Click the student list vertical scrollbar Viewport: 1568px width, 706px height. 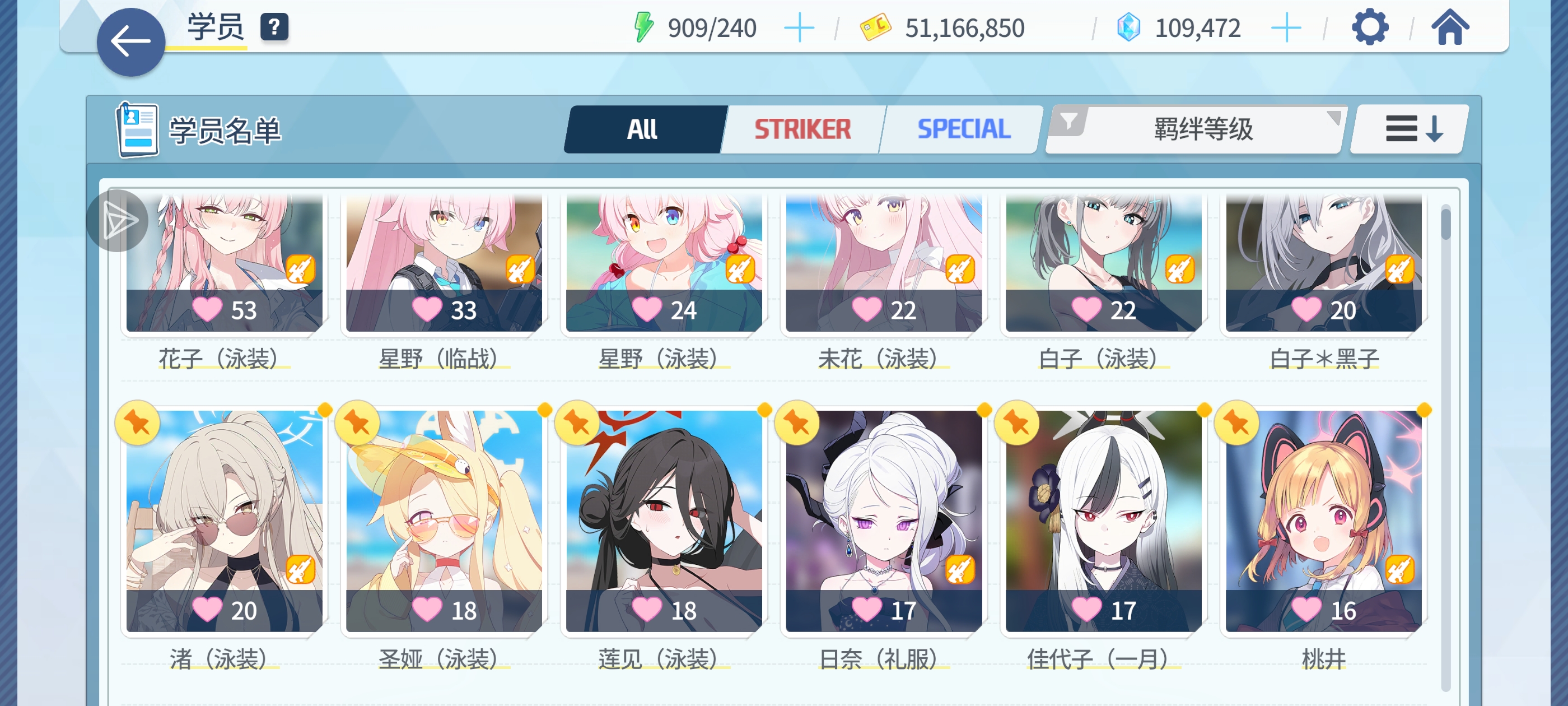click(1446, 448)
